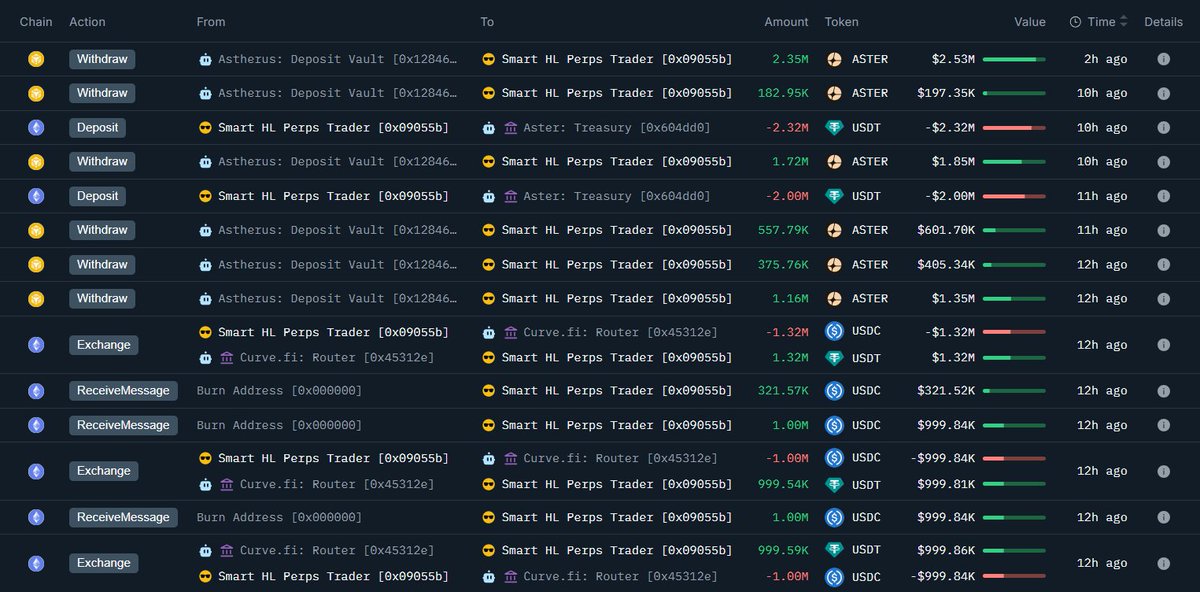The height and width of the screenshot is (592, 1200).
Task: Click the Details column header
Action: (x=1163, y=21)
